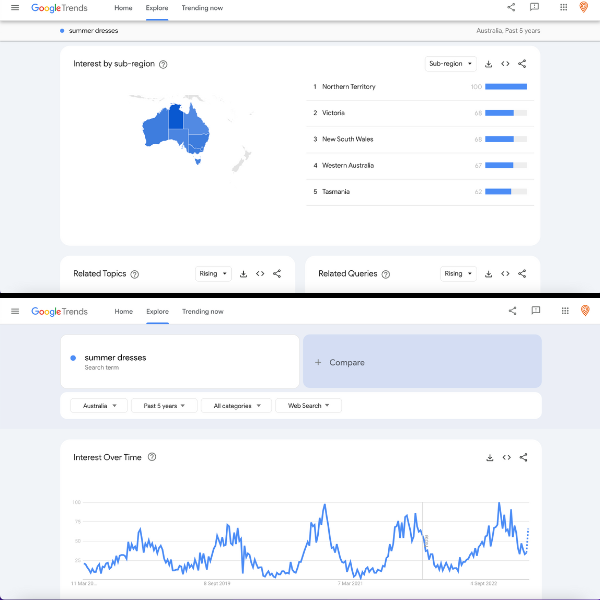Open the Rising dropdown in Related Topics
Viewport: 600px width, 600px height.
click(213, 274)
